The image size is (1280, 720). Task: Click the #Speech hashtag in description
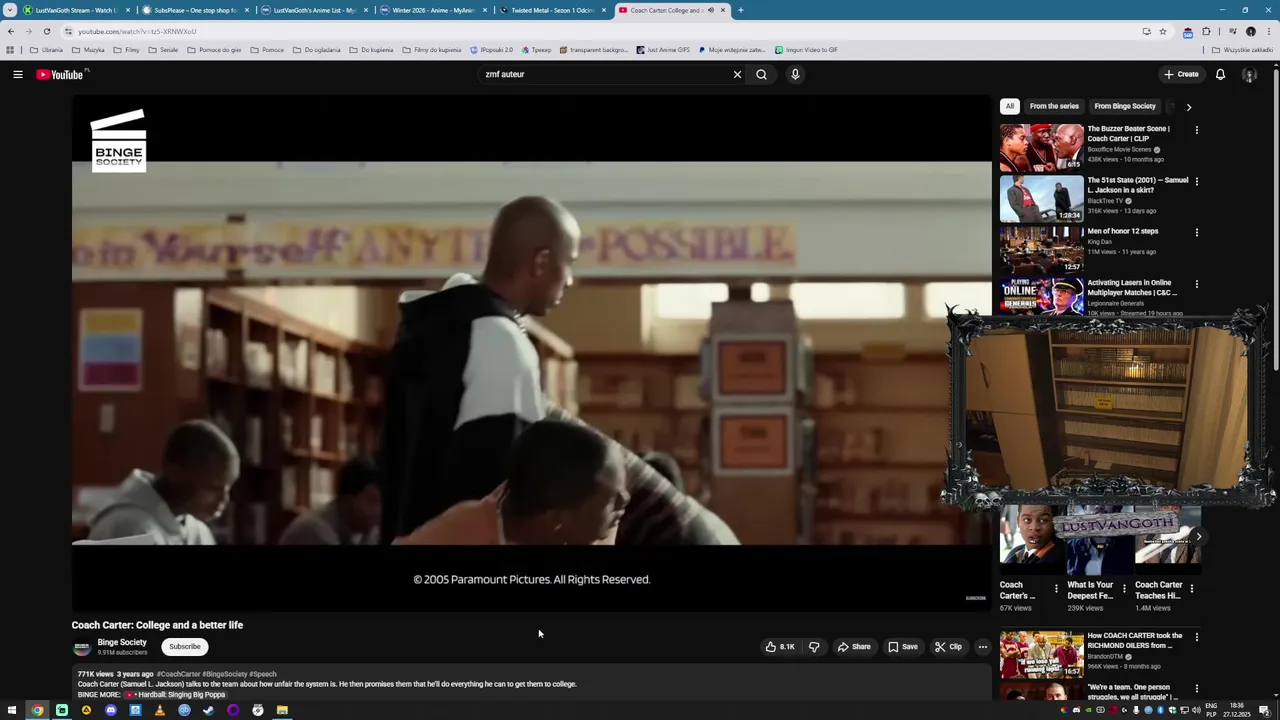click(262, 674)
